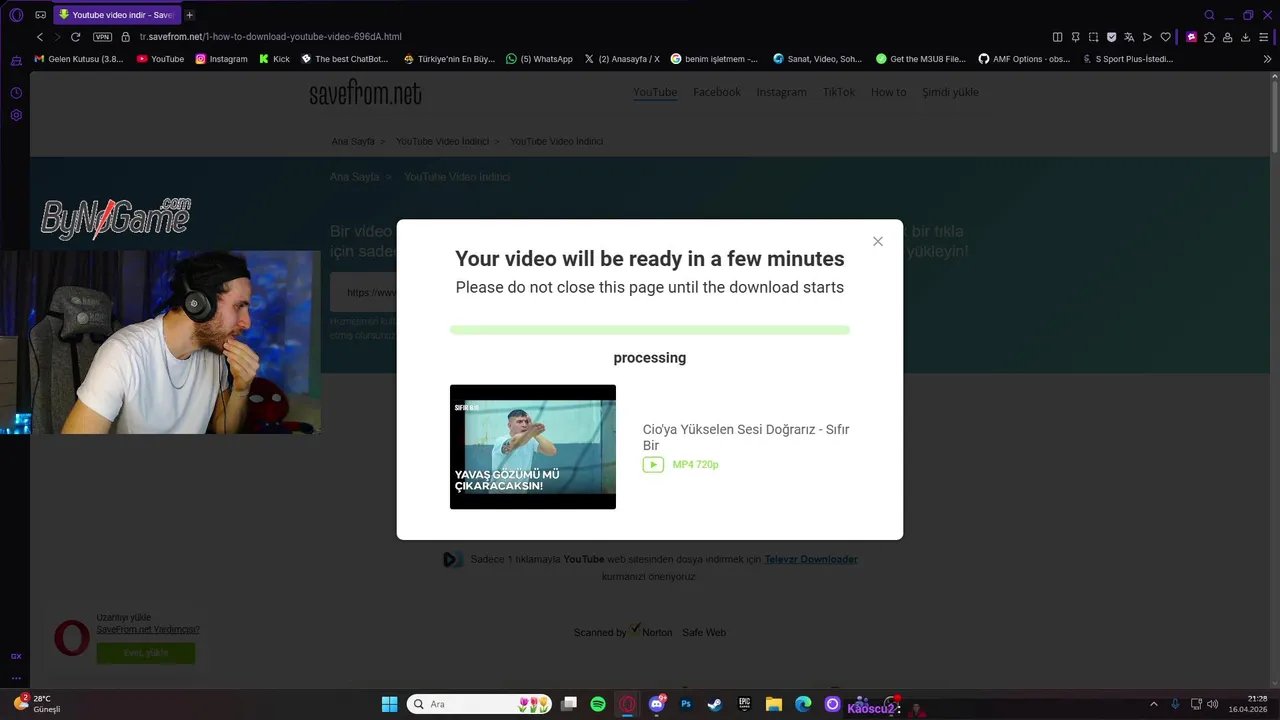Click the Cio'ya Yükselen Sesi Doğrarız title

(746, 437)
